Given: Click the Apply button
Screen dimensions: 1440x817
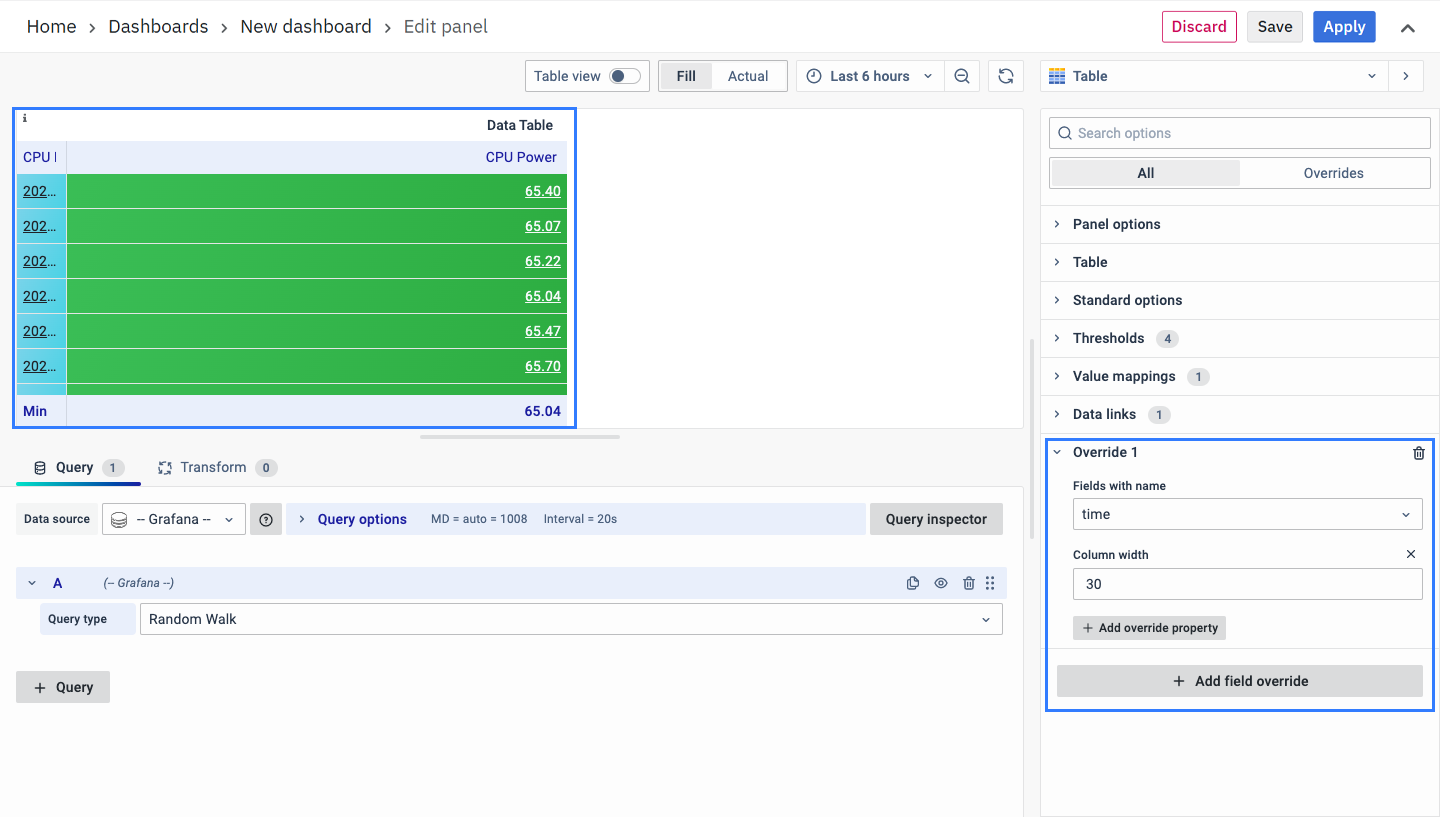Looking at the screenshot, I should (1344, 27).
